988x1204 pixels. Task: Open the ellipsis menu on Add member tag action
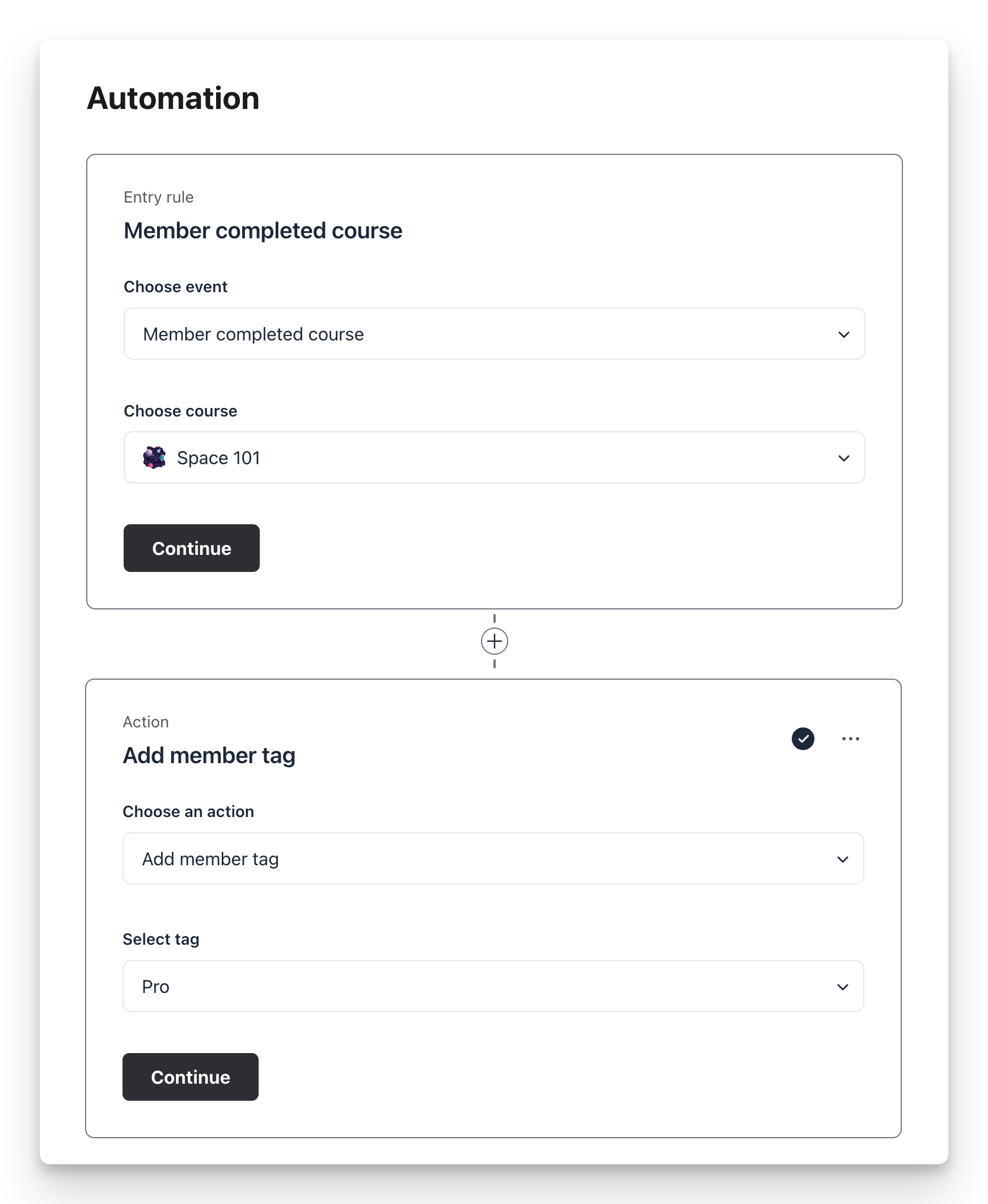click(x=851, y=738)
